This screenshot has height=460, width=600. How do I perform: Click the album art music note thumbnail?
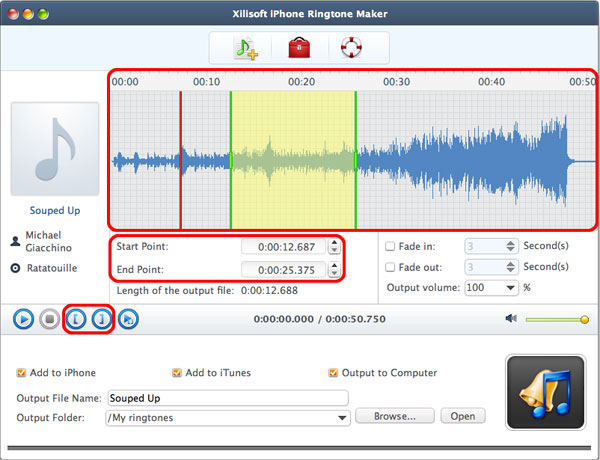tap(55, 149)
